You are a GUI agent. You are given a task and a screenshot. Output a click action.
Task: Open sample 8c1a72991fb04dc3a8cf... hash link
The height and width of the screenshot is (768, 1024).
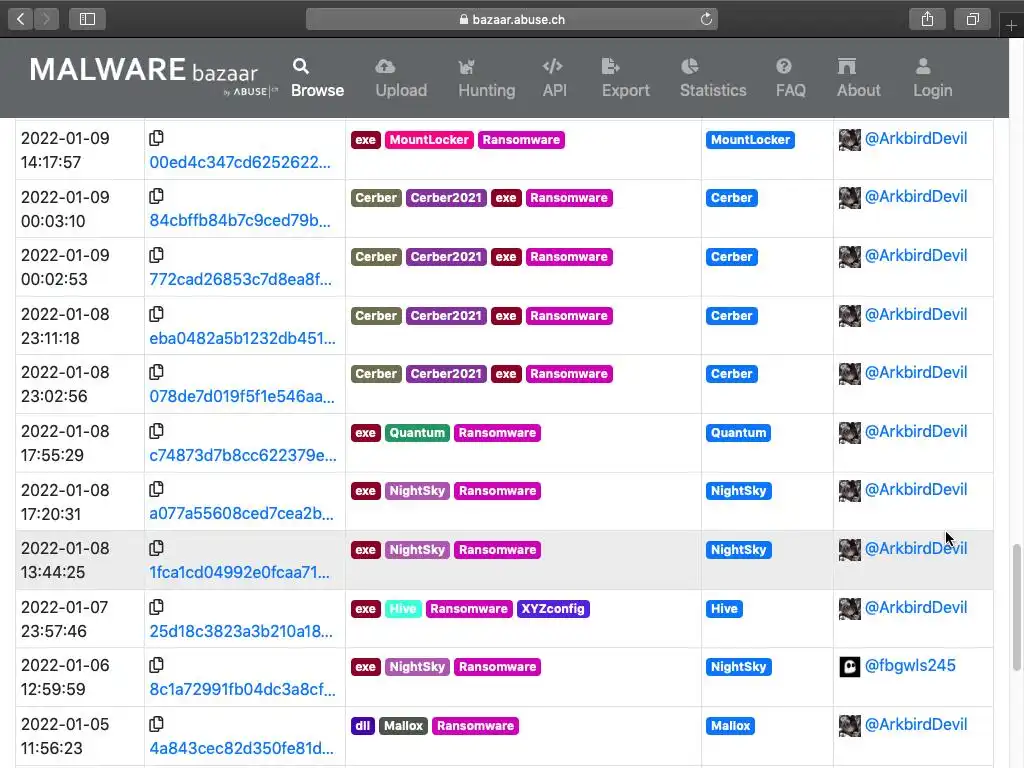[242, 689]
